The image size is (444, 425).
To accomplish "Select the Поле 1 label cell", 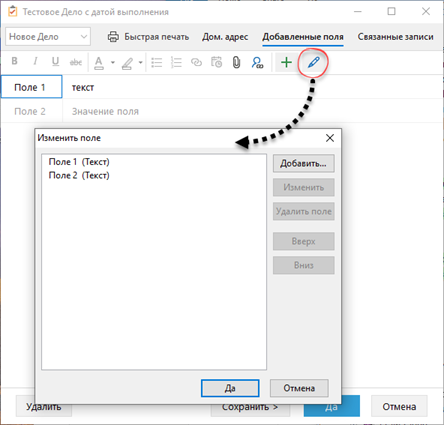I will (32, 87).
